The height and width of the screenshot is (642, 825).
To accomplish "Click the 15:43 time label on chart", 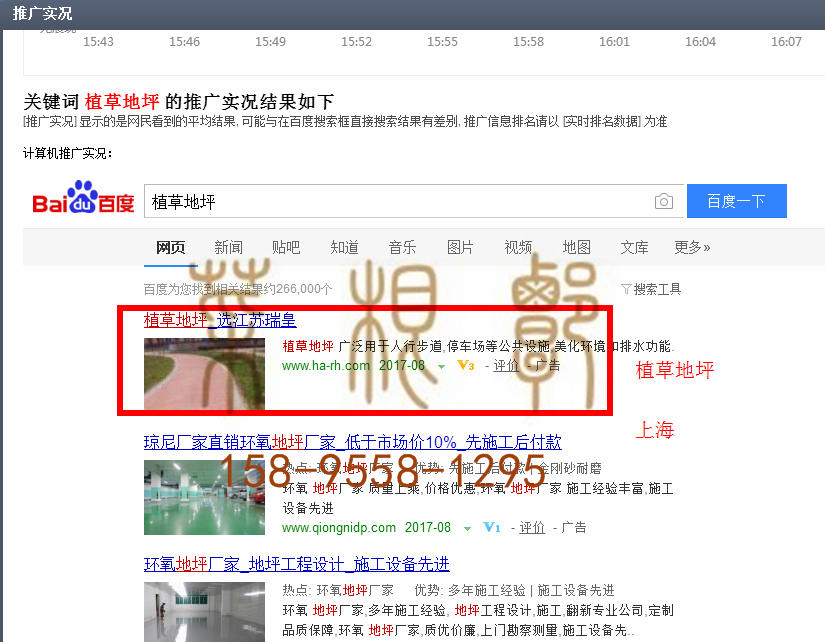I will coord(98,42).
